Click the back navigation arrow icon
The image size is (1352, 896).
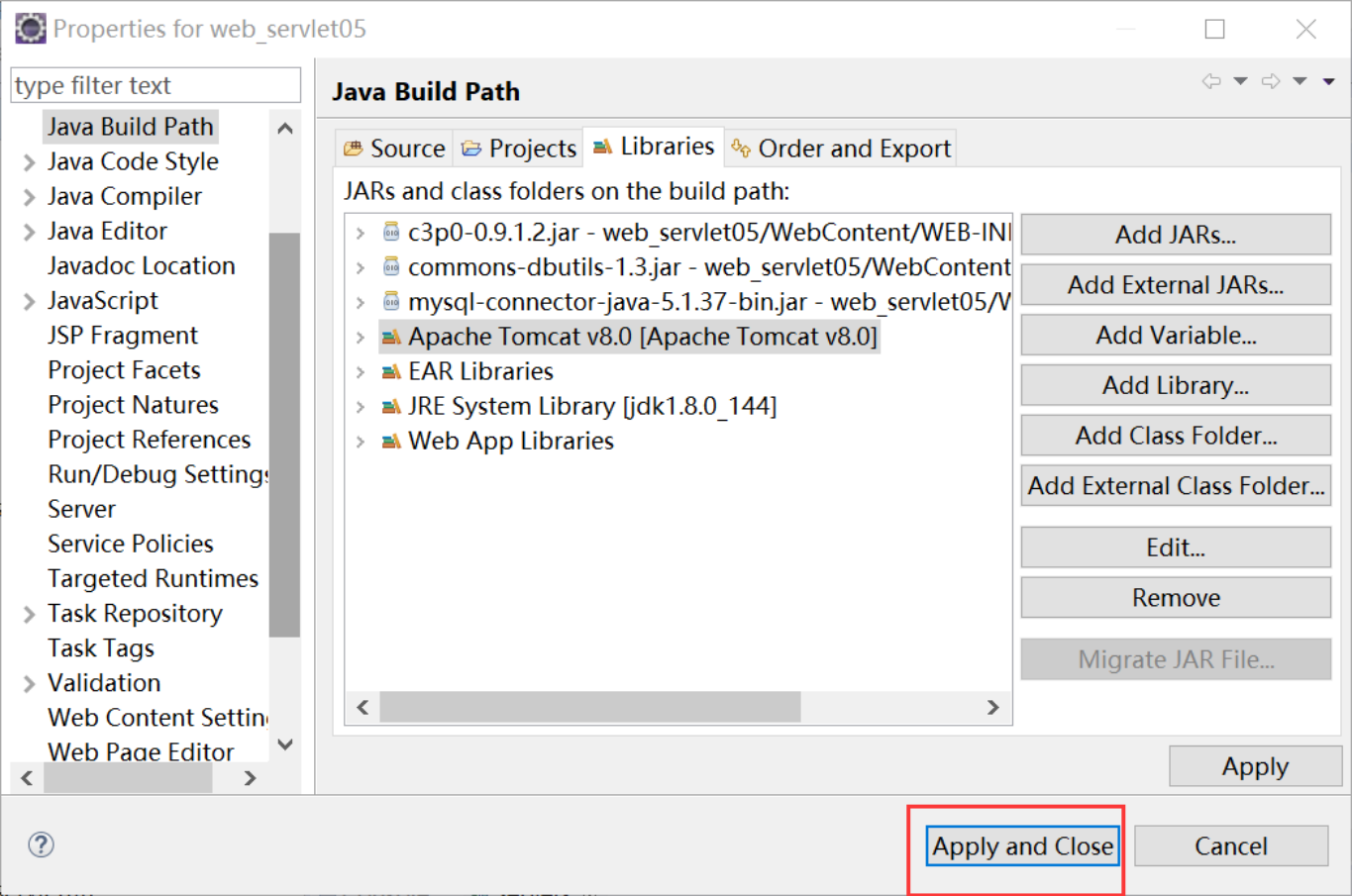click(x=1211, y=81)
